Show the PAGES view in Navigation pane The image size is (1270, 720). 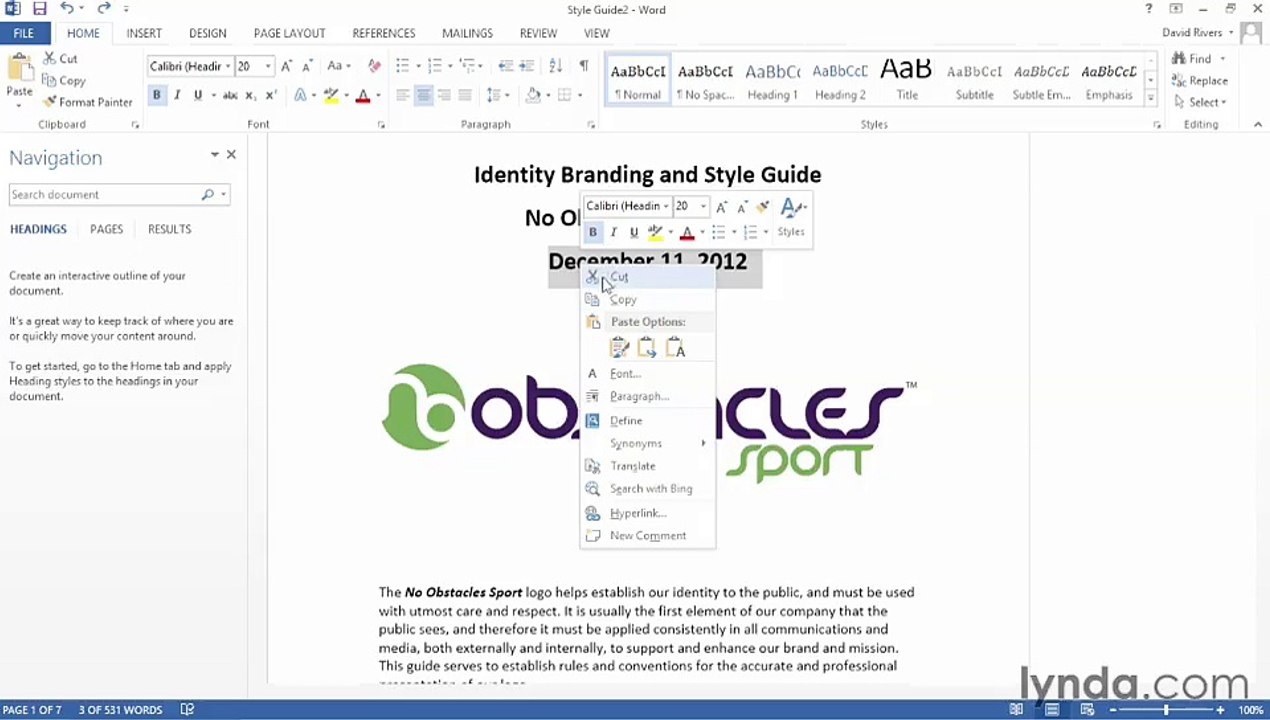[106, 229]
